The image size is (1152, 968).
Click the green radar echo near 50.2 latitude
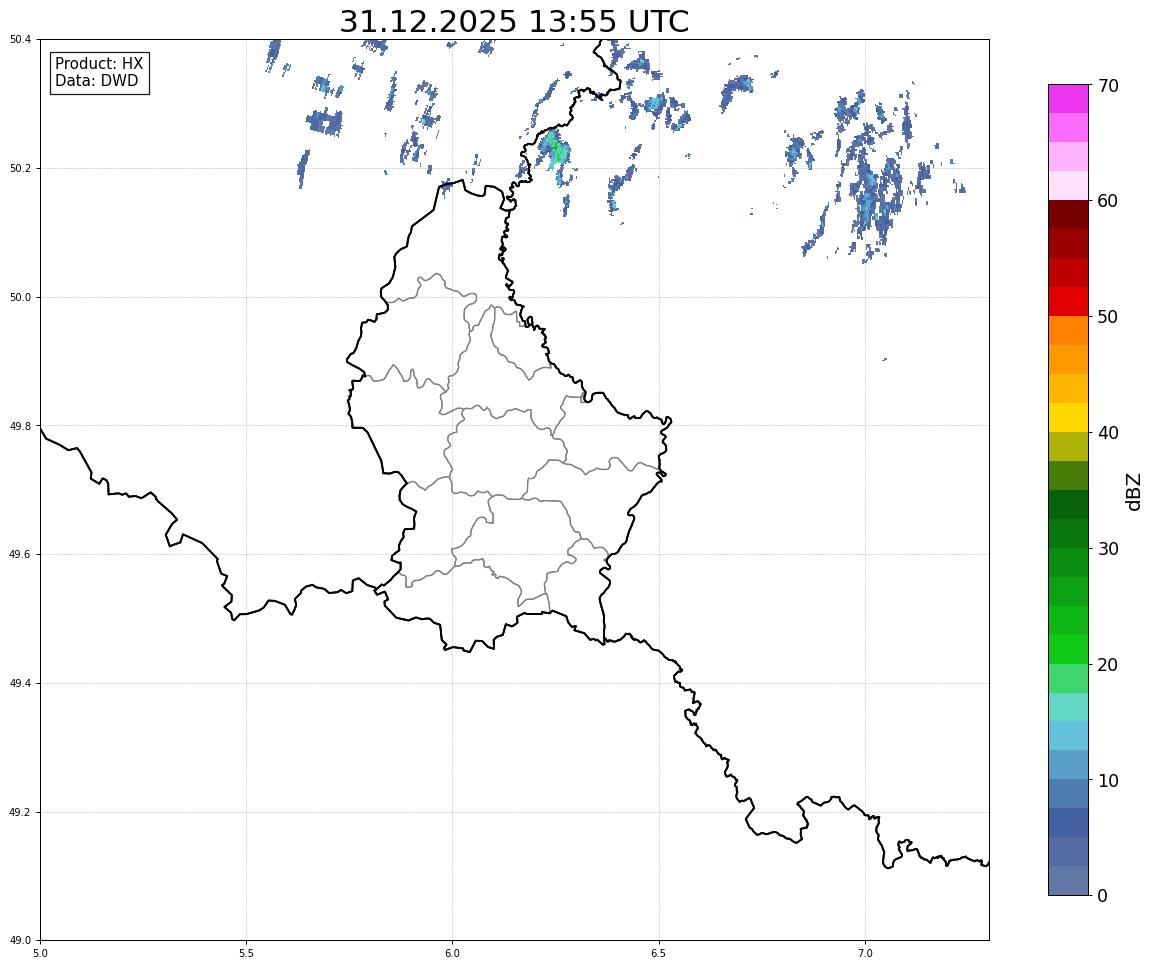557,151
